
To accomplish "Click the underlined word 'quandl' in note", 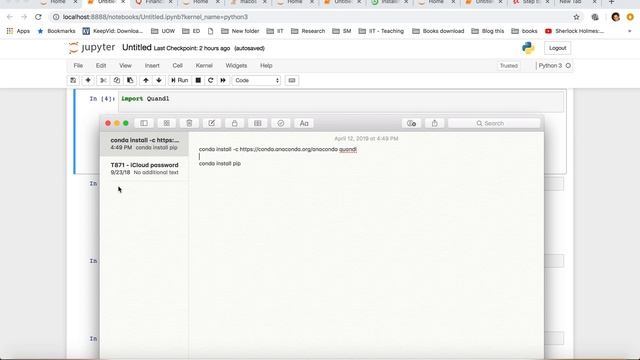I will [348, 149].
